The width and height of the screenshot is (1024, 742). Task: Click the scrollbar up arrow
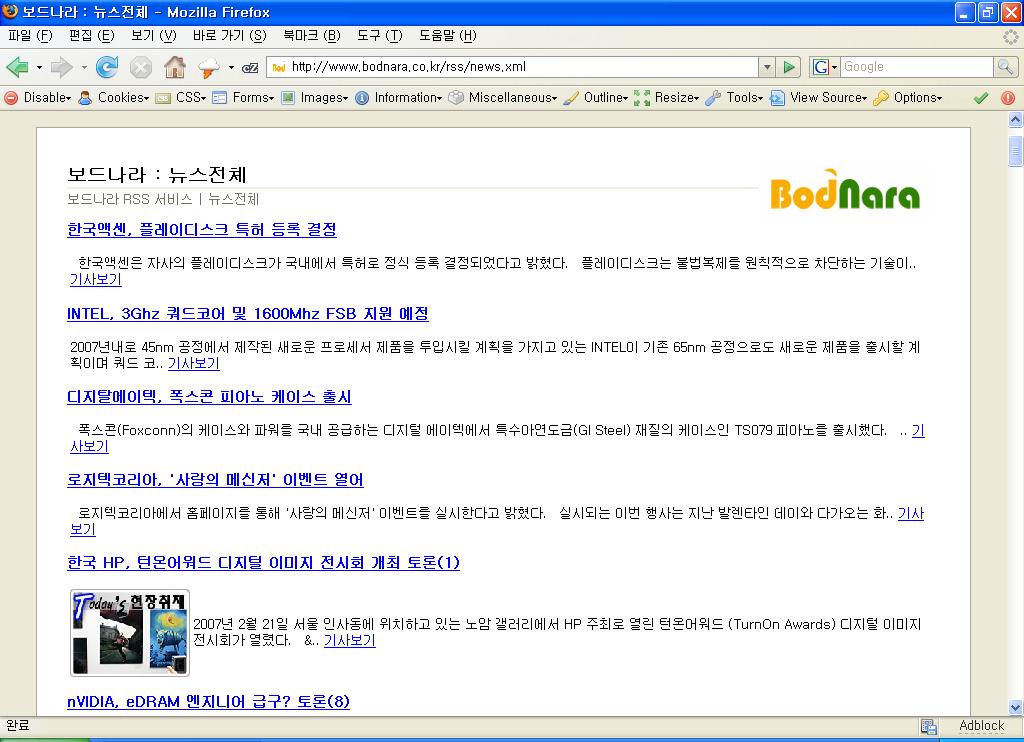(x=1015, y=119)
